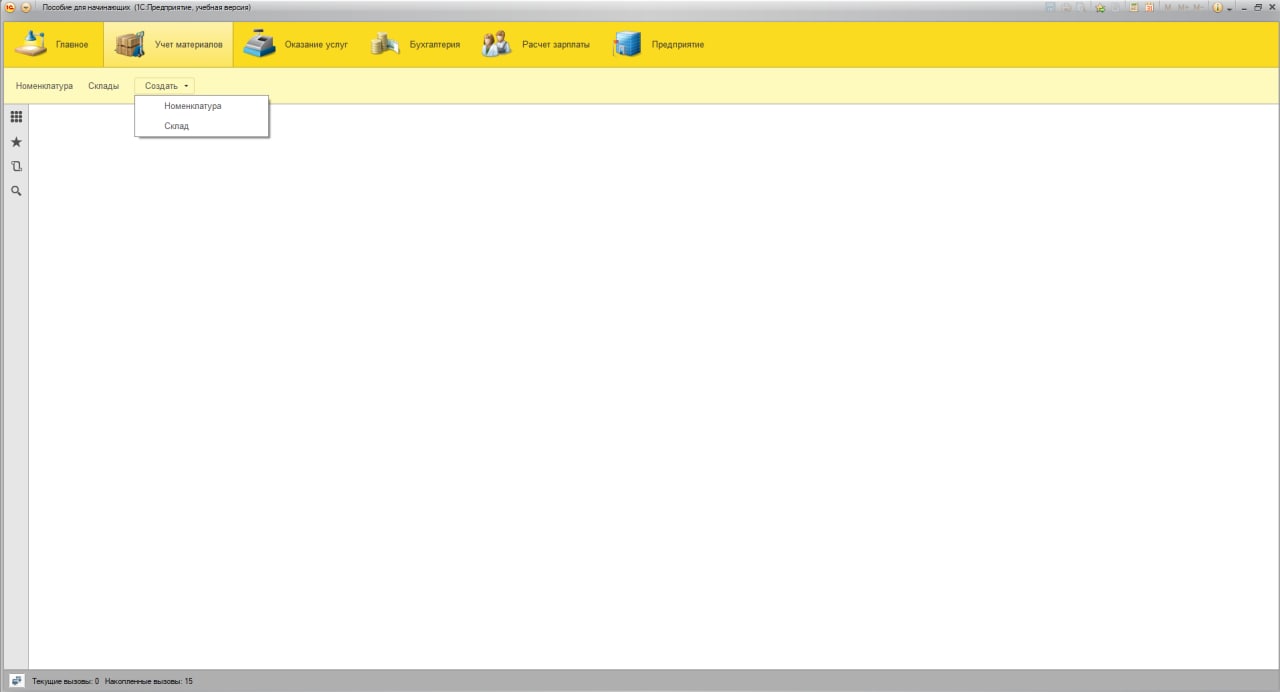The height and width of the screenshot is (692, 1280).
Task: Select the Учет материалов section tab
Action: pos(168,45)
